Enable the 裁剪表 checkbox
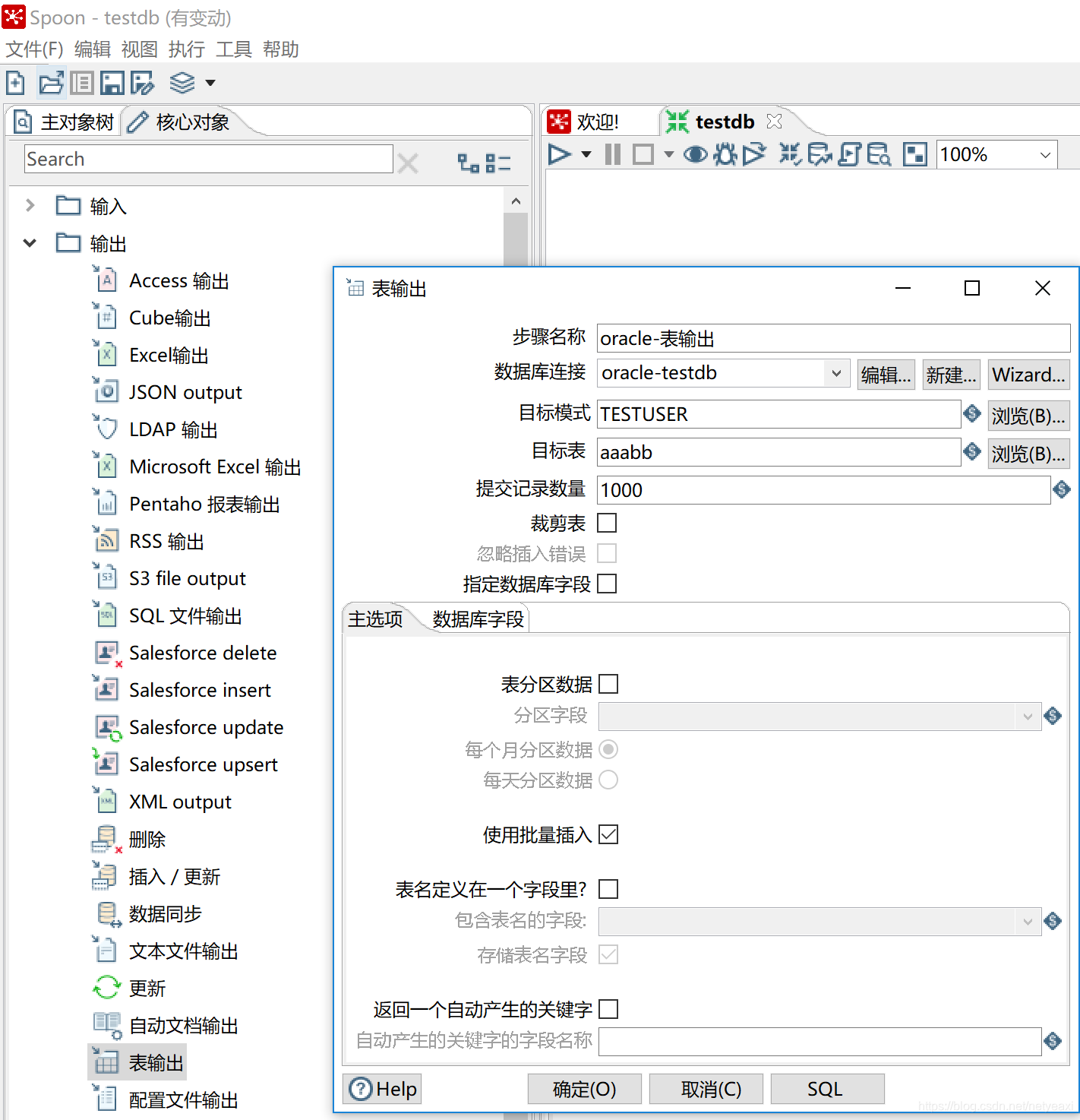 coord(607,523)
